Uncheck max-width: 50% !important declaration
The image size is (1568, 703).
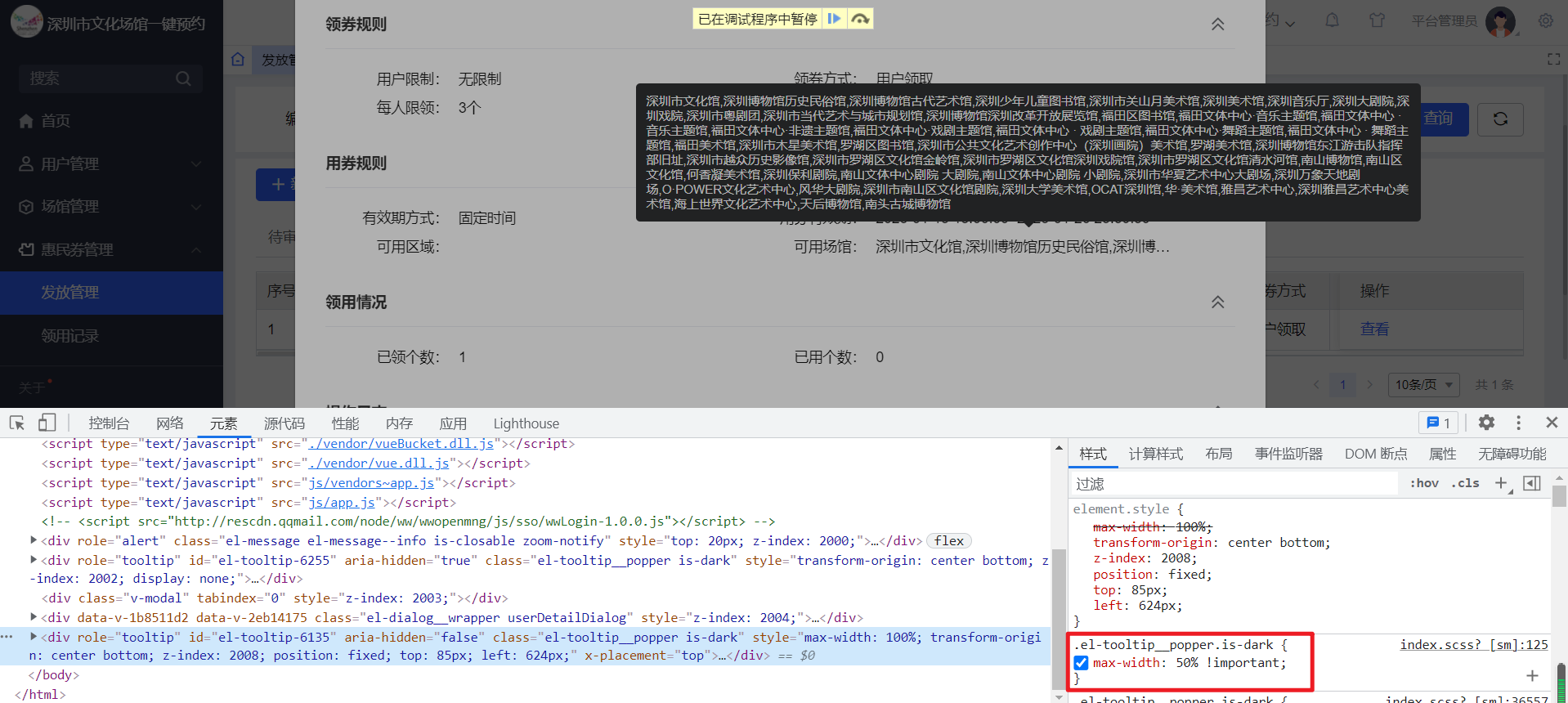pos(1081,663)
